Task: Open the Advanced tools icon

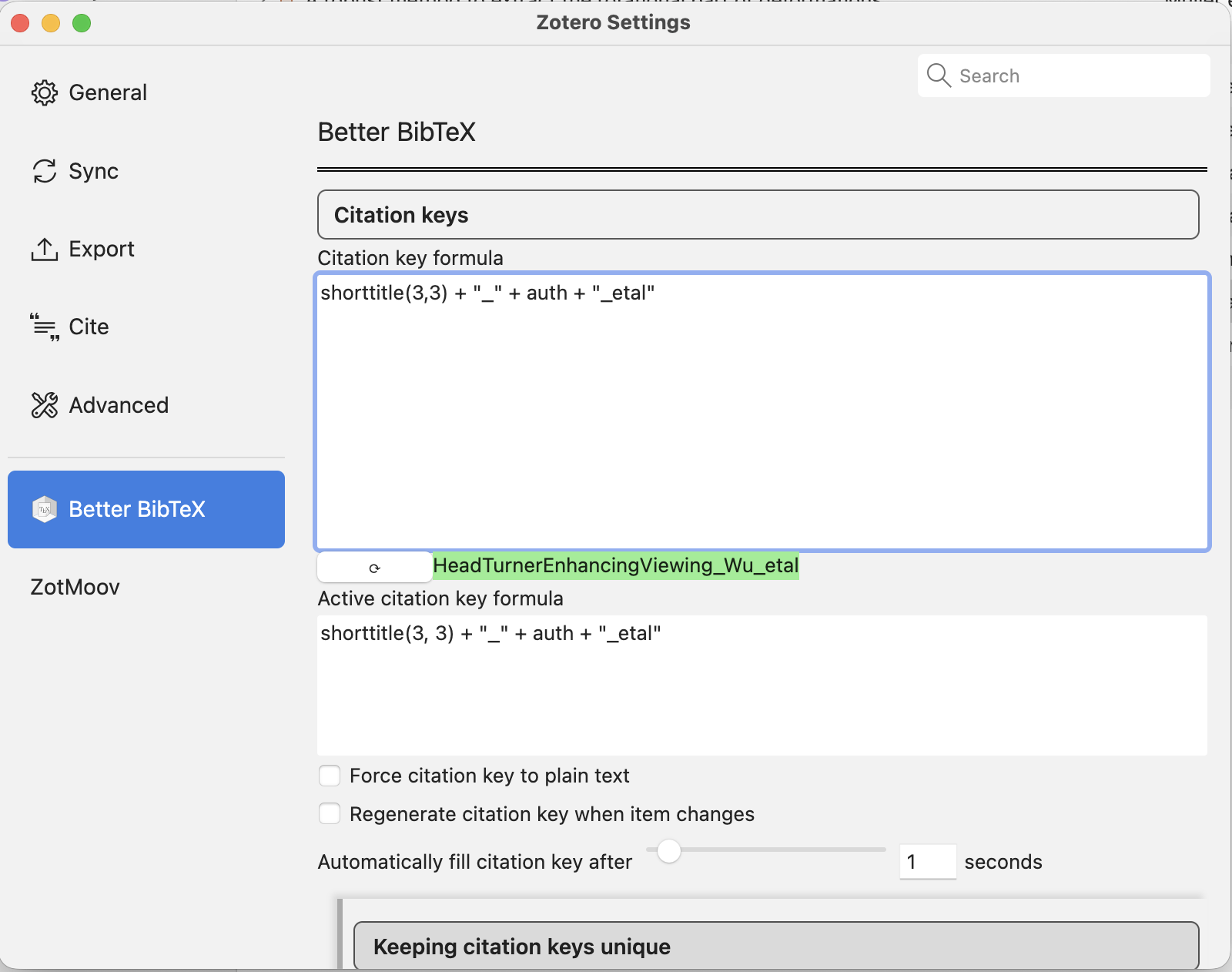Action: click(45, 405)
